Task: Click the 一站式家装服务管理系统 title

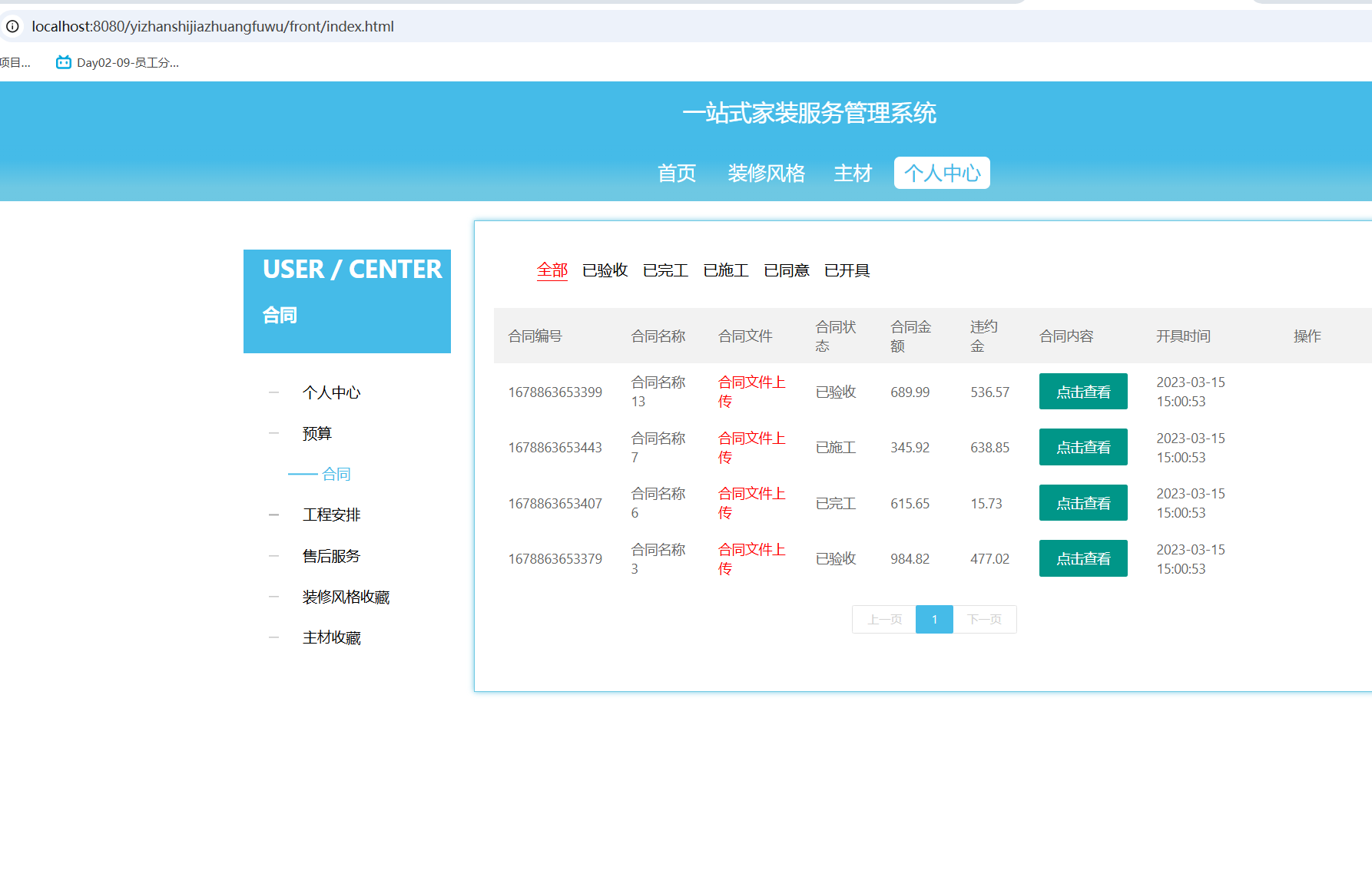Action: [x=809, y=114]
